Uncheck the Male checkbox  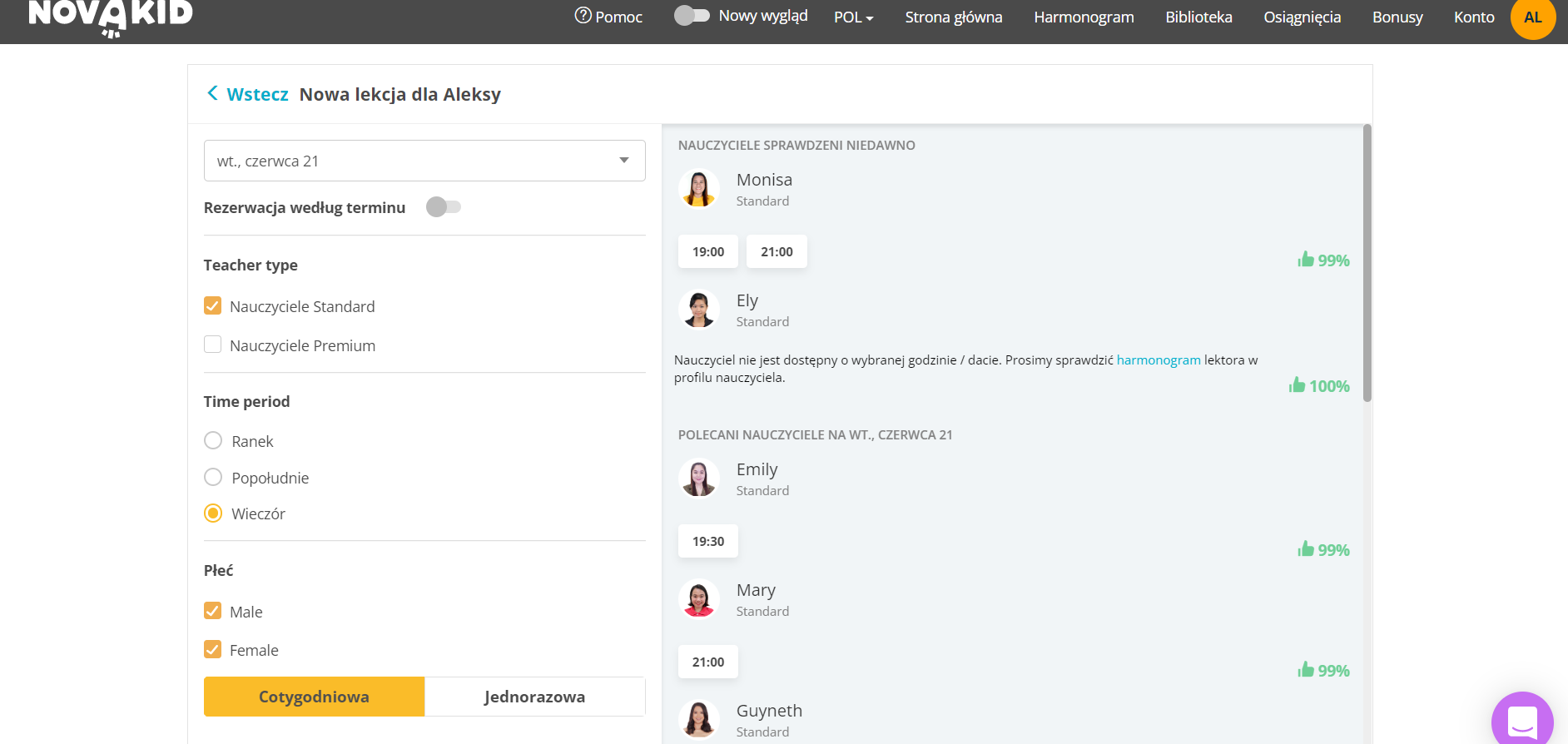click(x=213, y=611)
